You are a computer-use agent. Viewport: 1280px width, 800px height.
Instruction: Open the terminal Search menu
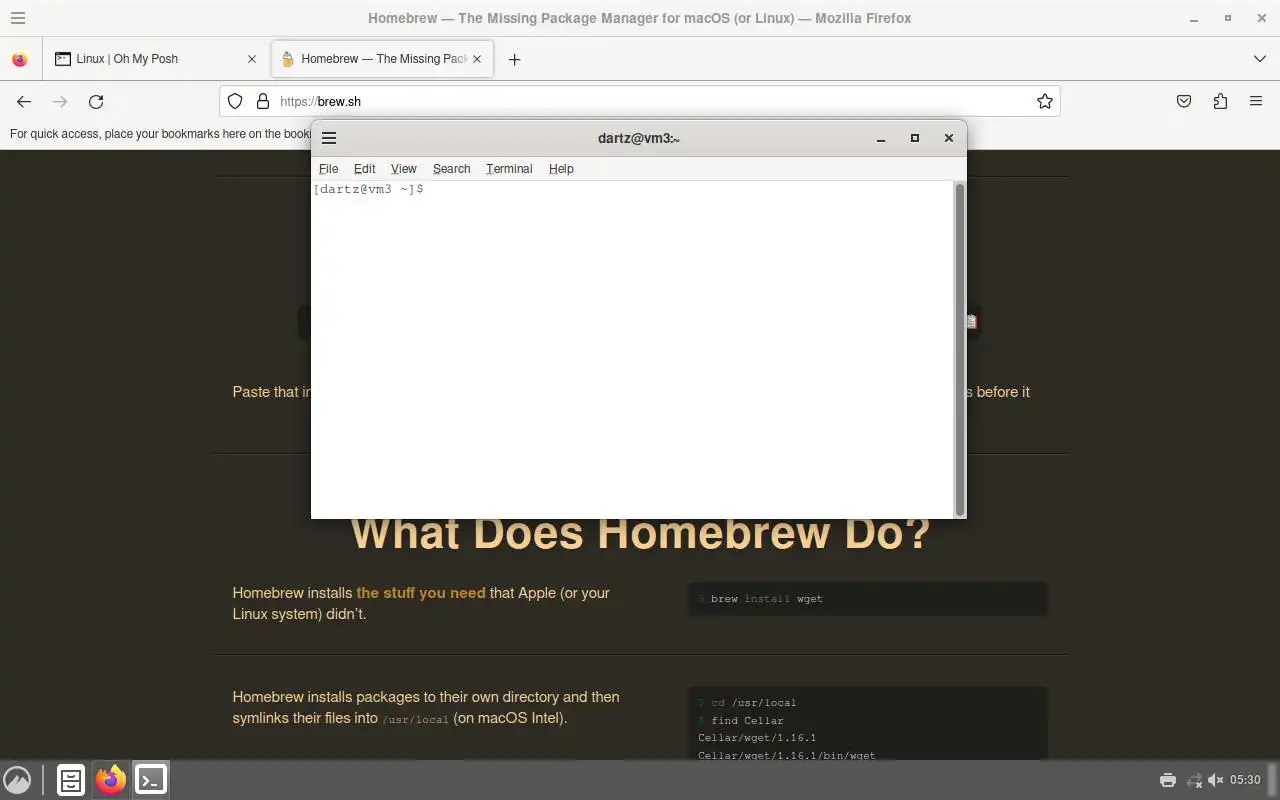click(x=451, y=169)
